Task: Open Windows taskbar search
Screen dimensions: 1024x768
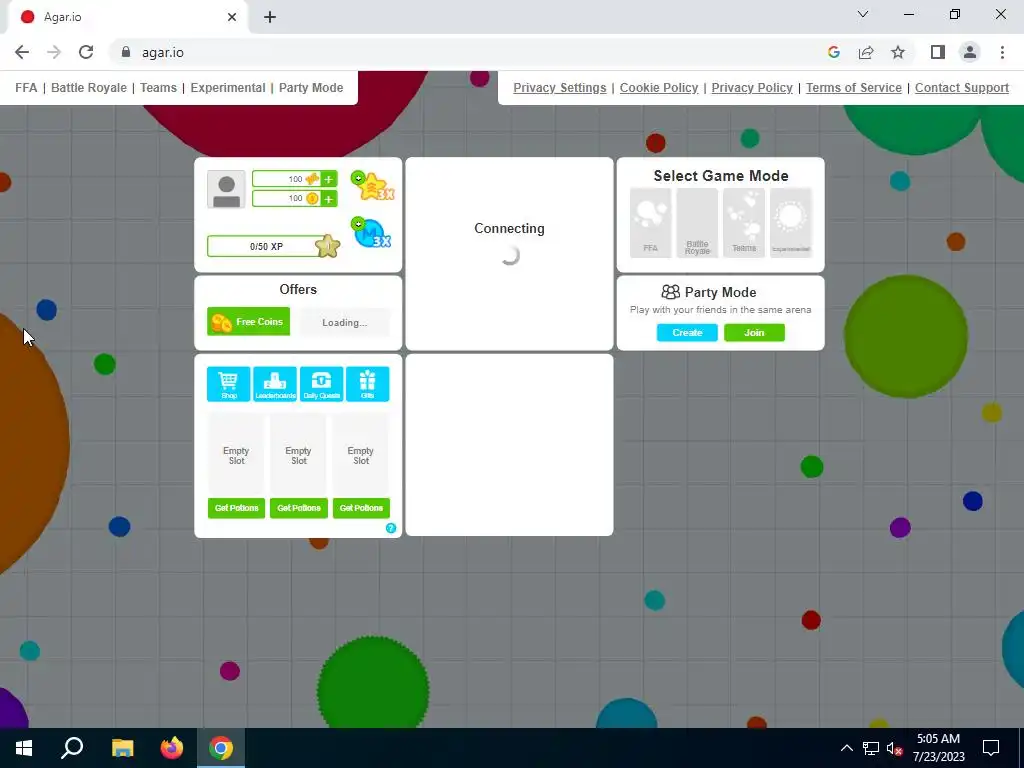Action: coord(72,748)
